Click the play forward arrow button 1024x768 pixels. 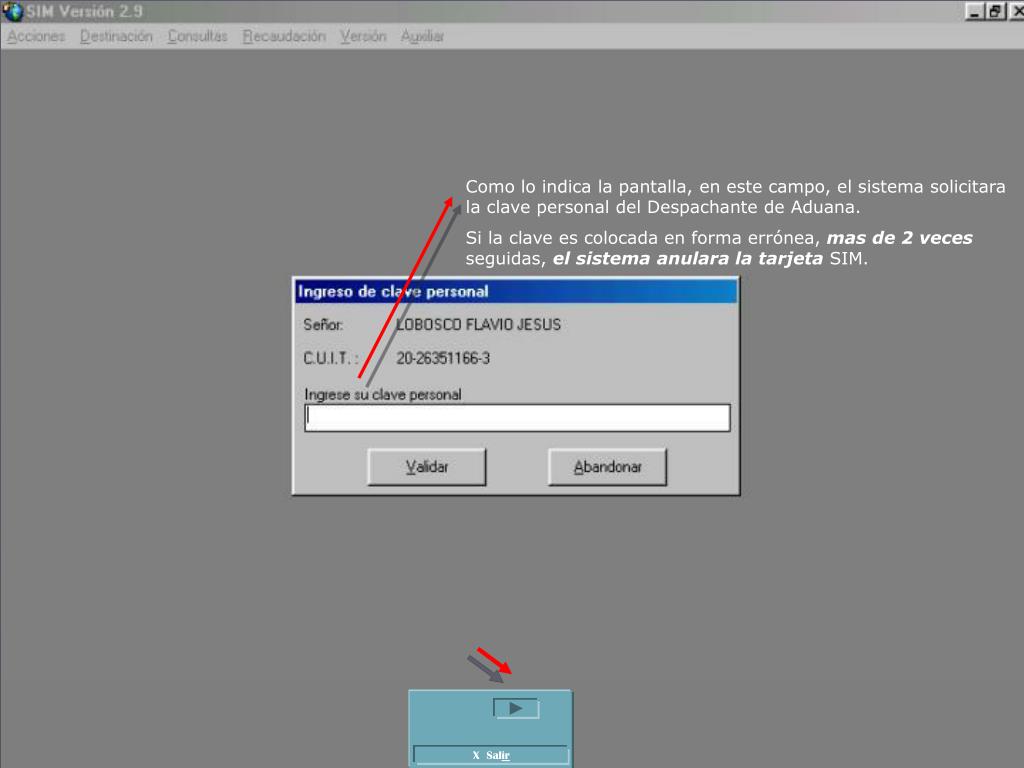[x=516, y=709]
